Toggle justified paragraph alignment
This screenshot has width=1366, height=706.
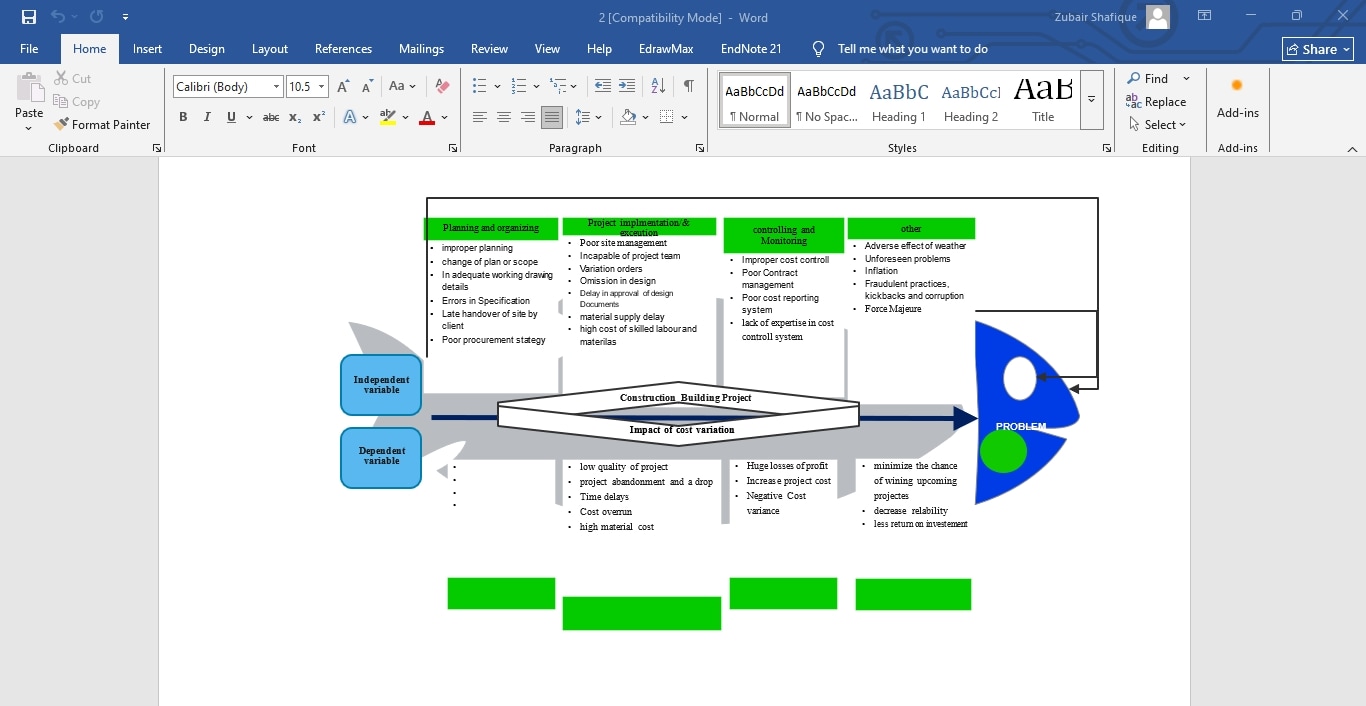552,117
